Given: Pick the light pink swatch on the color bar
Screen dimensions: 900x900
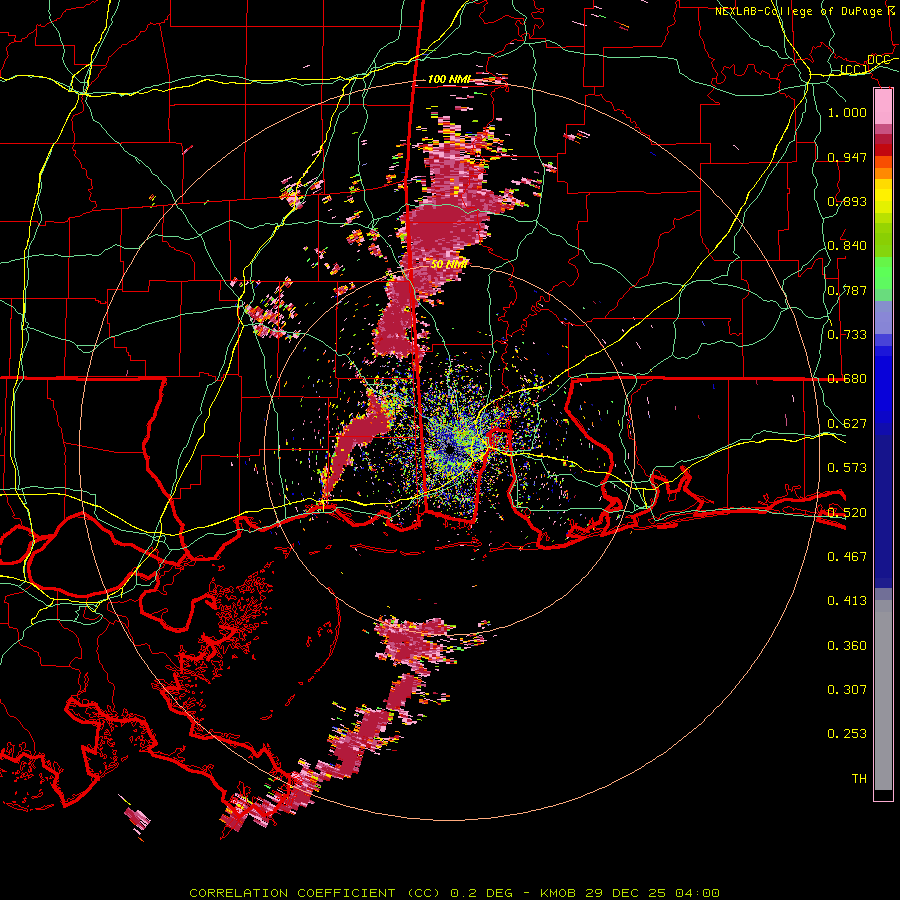Looking at the screenshot, I should pos(883,107).
